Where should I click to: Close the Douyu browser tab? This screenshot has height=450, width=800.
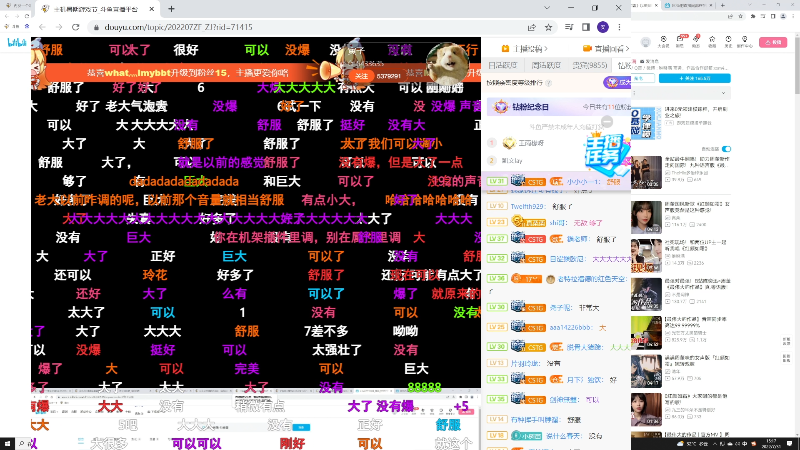coord(152,9)
